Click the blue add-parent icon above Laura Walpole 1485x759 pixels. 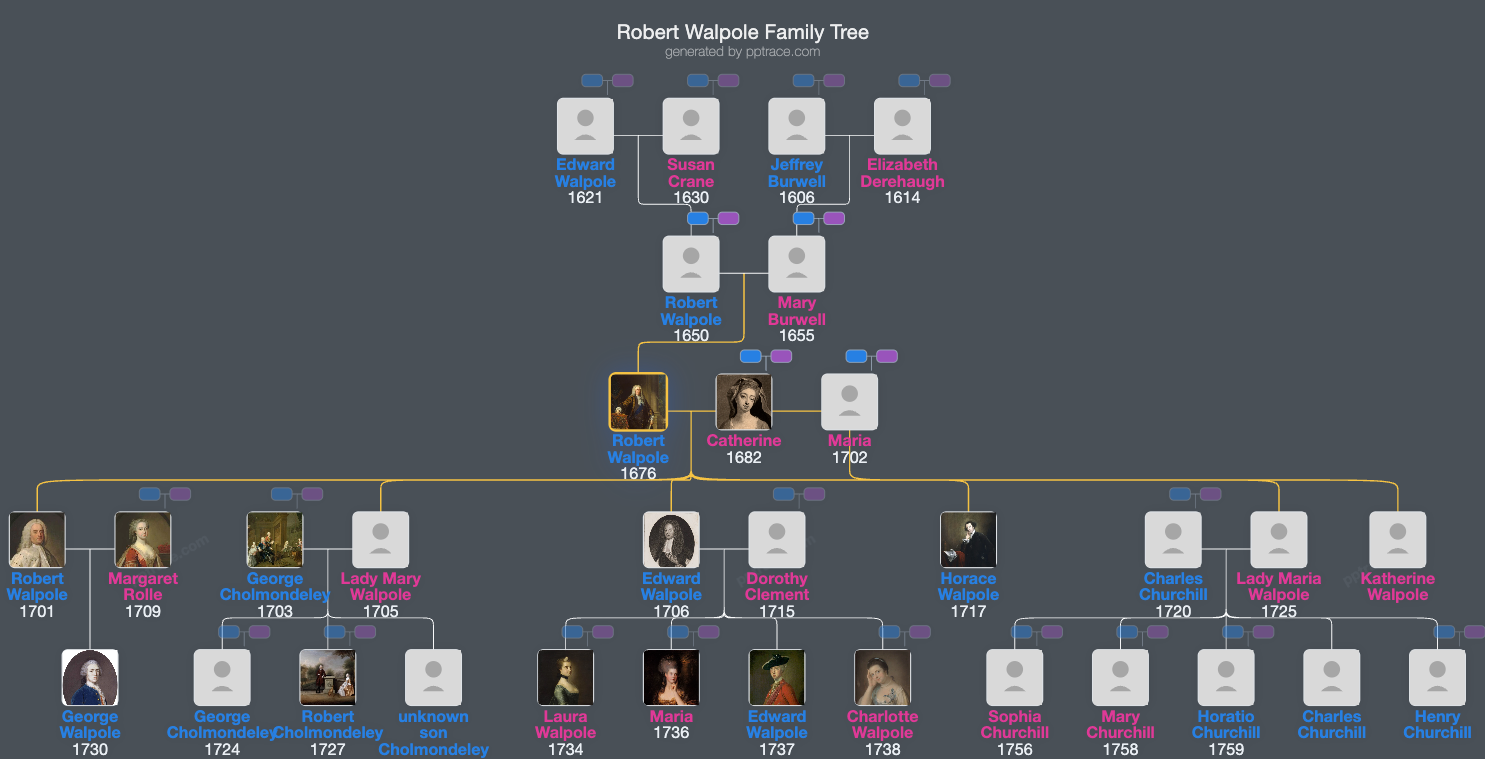[x=572, y=631]
